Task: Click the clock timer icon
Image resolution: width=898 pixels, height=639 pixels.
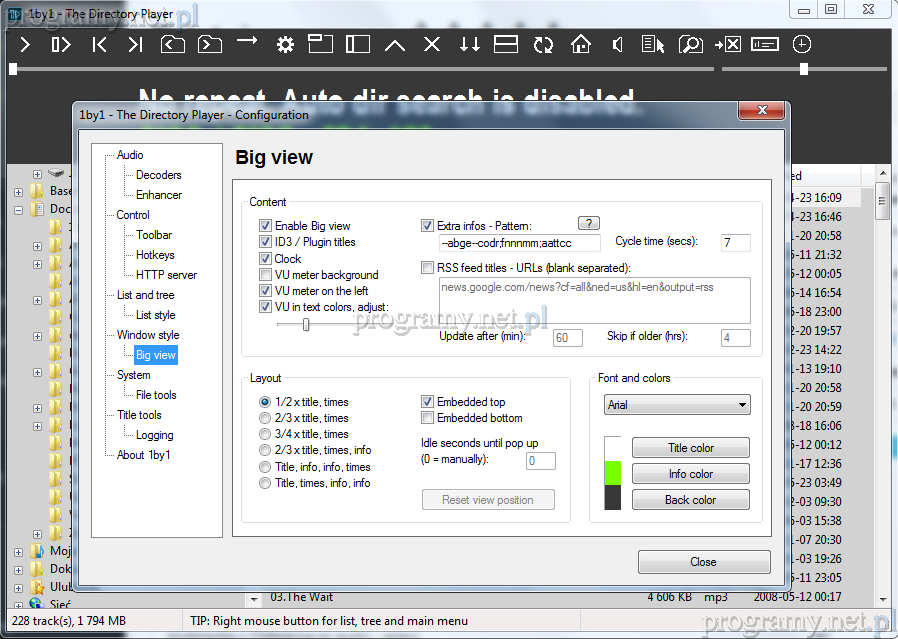Action: 802,45
